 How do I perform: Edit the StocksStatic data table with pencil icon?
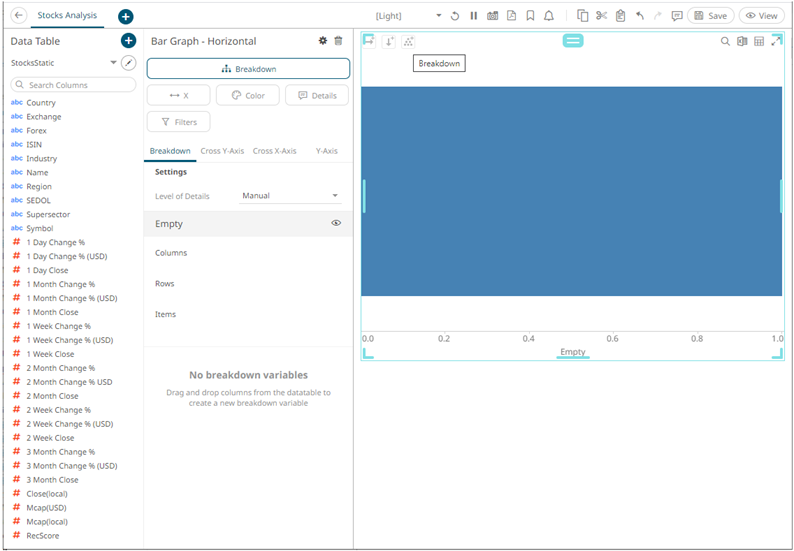128,63
